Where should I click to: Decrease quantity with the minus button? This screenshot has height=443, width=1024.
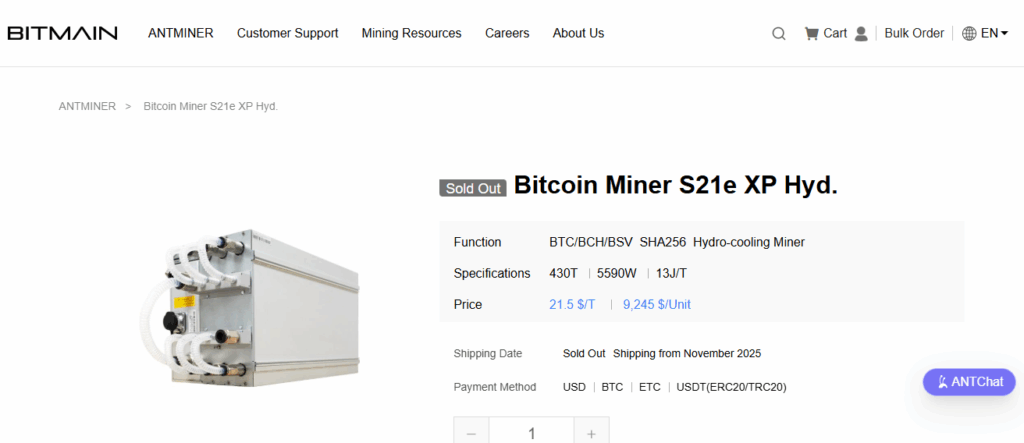click(471, 433)
